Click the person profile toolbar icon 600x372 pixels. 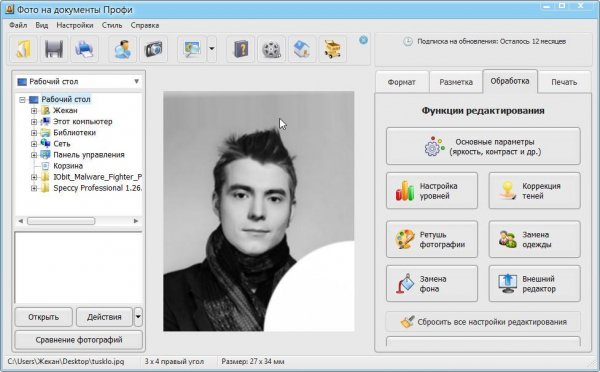point(122,49)
